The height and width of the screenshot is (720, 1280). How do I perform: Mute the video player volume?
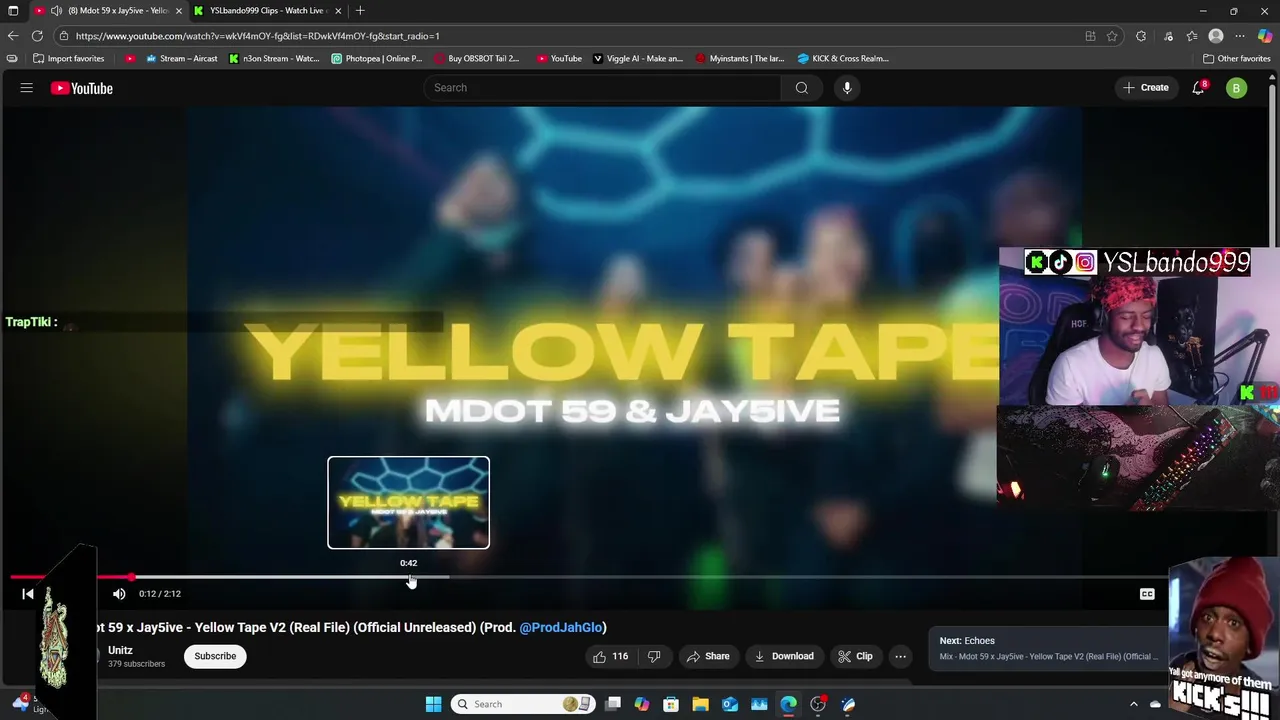[x=119, y=594]
